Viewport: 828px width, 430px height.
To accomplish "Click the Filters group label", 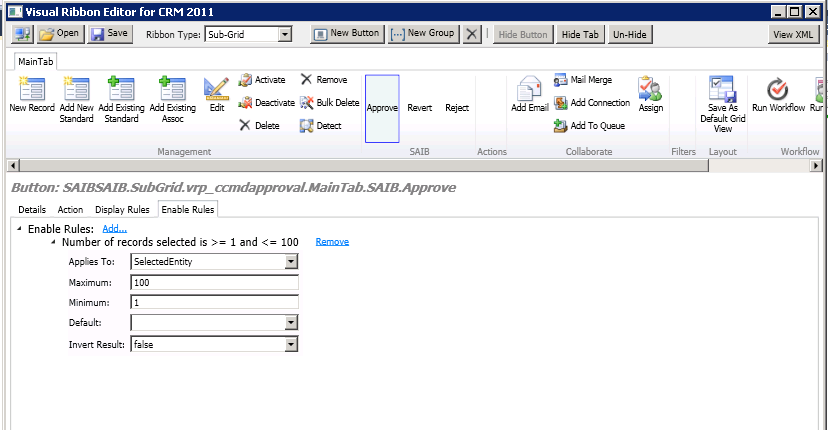I will [x=683, y=152].
